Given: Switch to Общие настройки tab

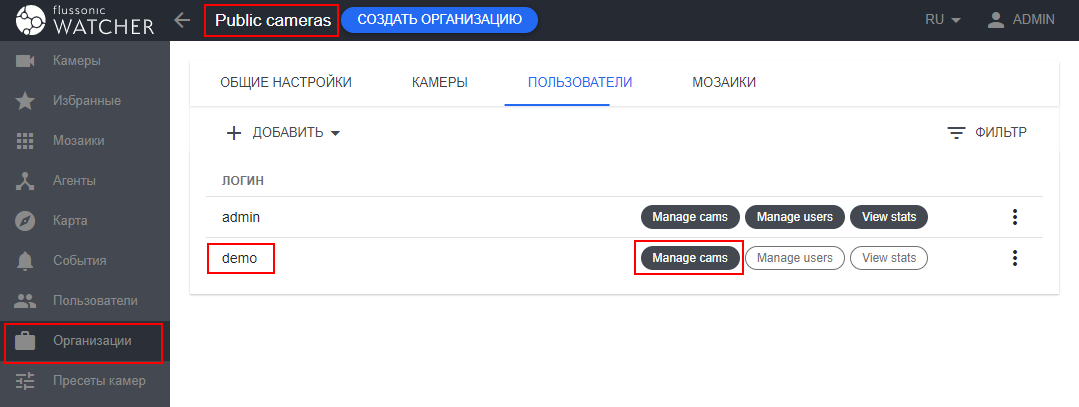Looking at the screenshot, I should point(286,82).
